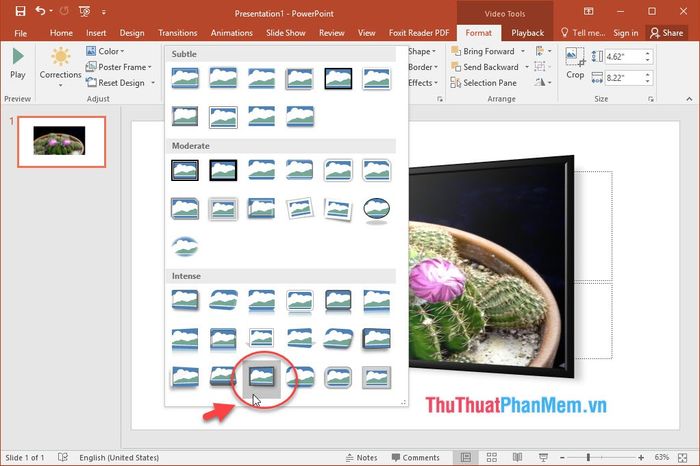The width and height of the screenshot is (700, 466).
Task: Switch to Slide Sorter view
Action: coord(492,458)
